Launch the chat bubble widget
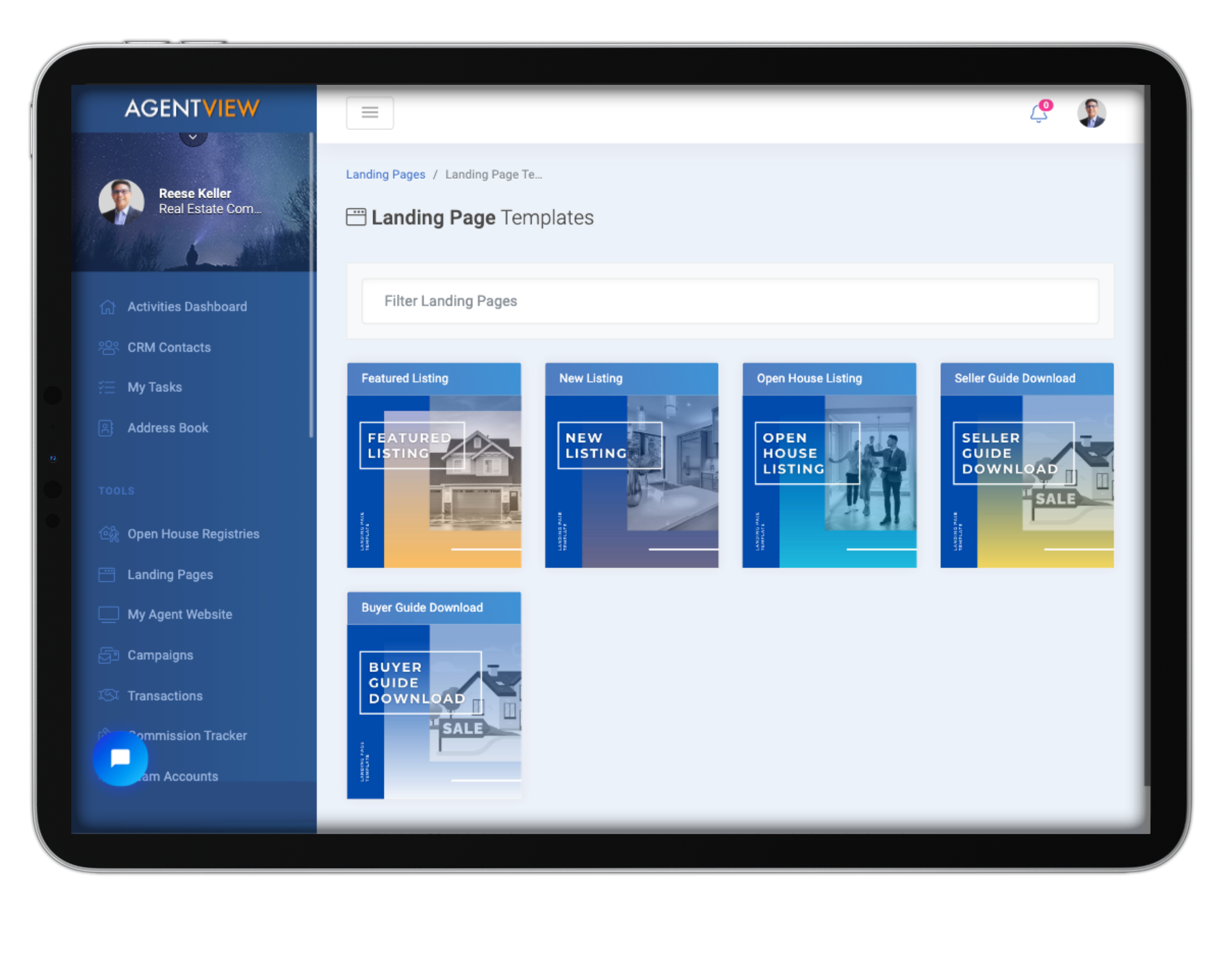The image size is (1232, 958). coord(120,758)
